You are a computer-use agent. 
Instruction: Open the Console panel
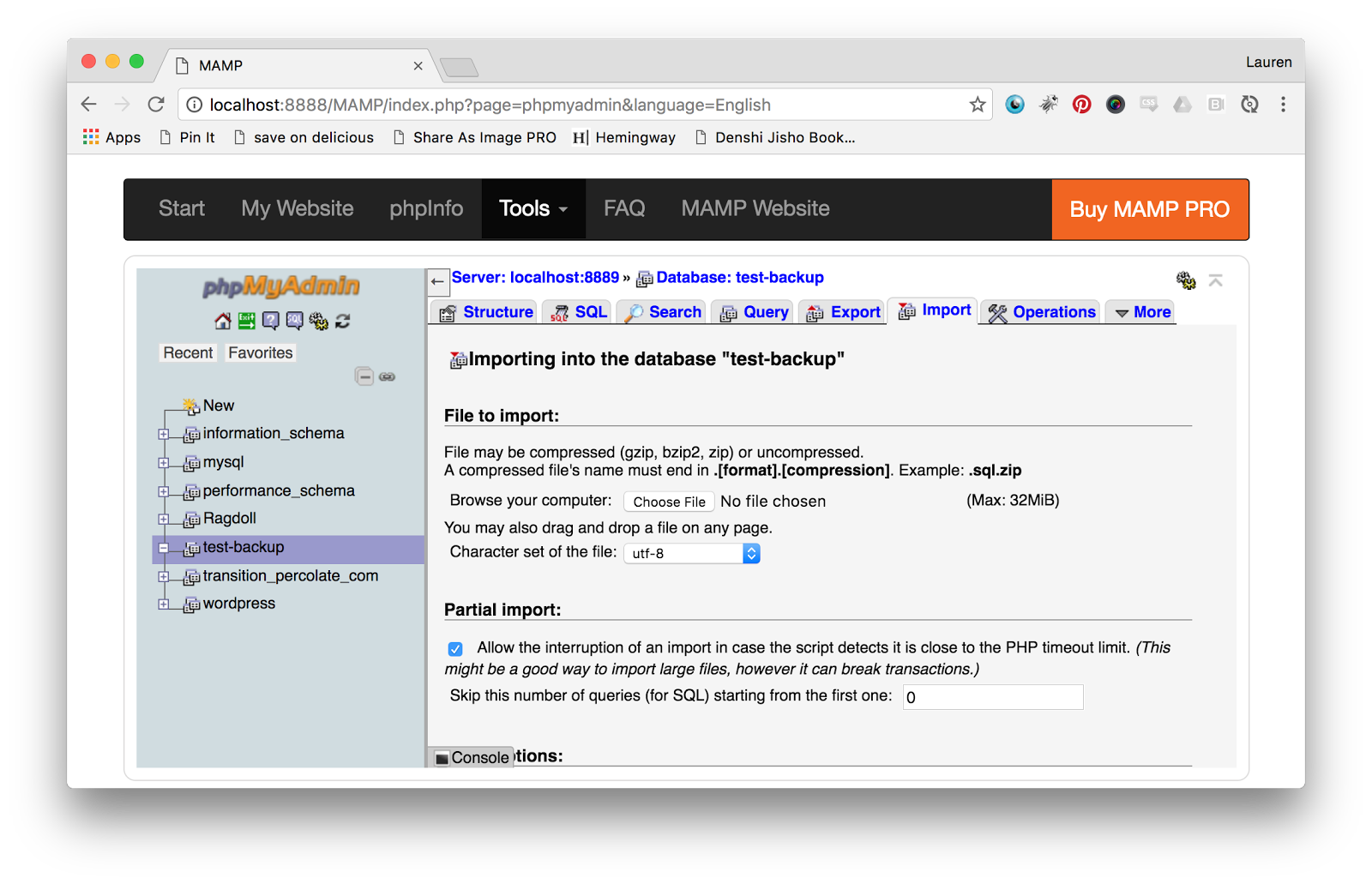(472, 757)
